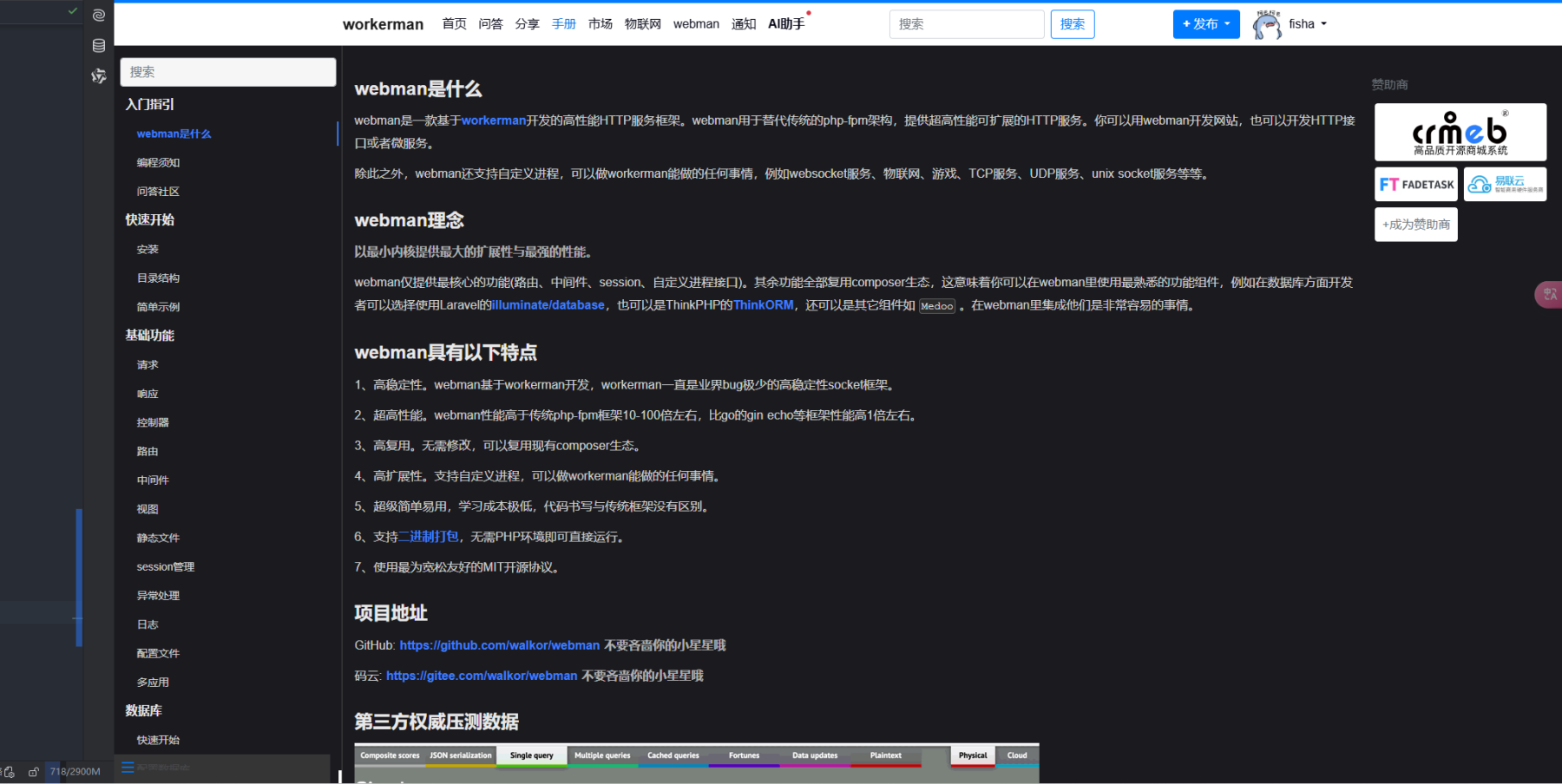Screen dimensions: 1562x784
Task: Open 问答社区 in sidebar
Action: click(158, 191)
